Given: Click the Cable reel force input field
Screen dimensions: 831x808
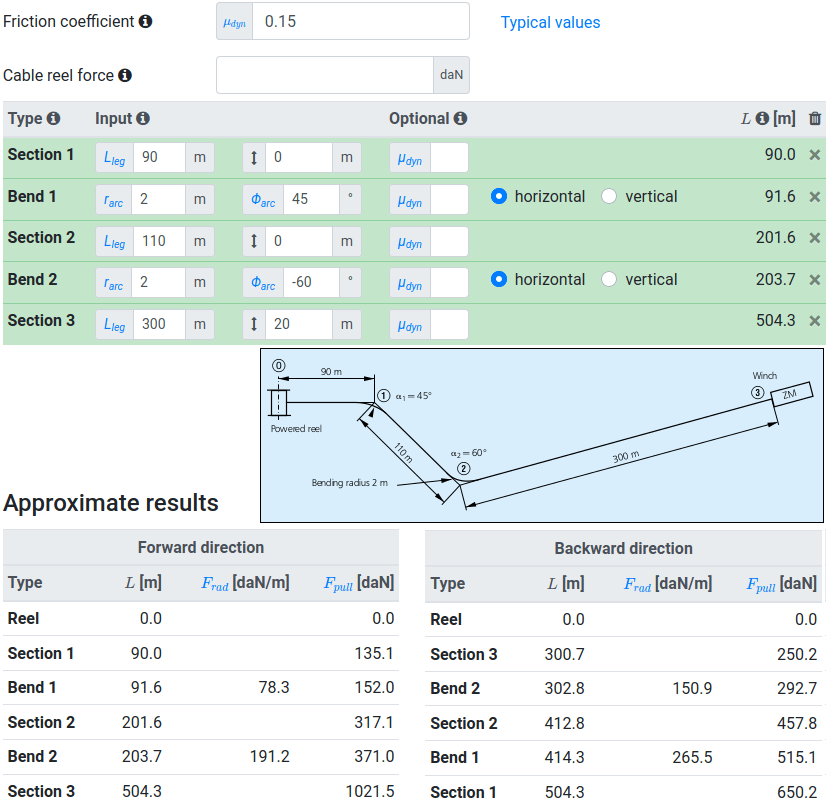Looking at the screenshot, I should [x=324, y=75].
